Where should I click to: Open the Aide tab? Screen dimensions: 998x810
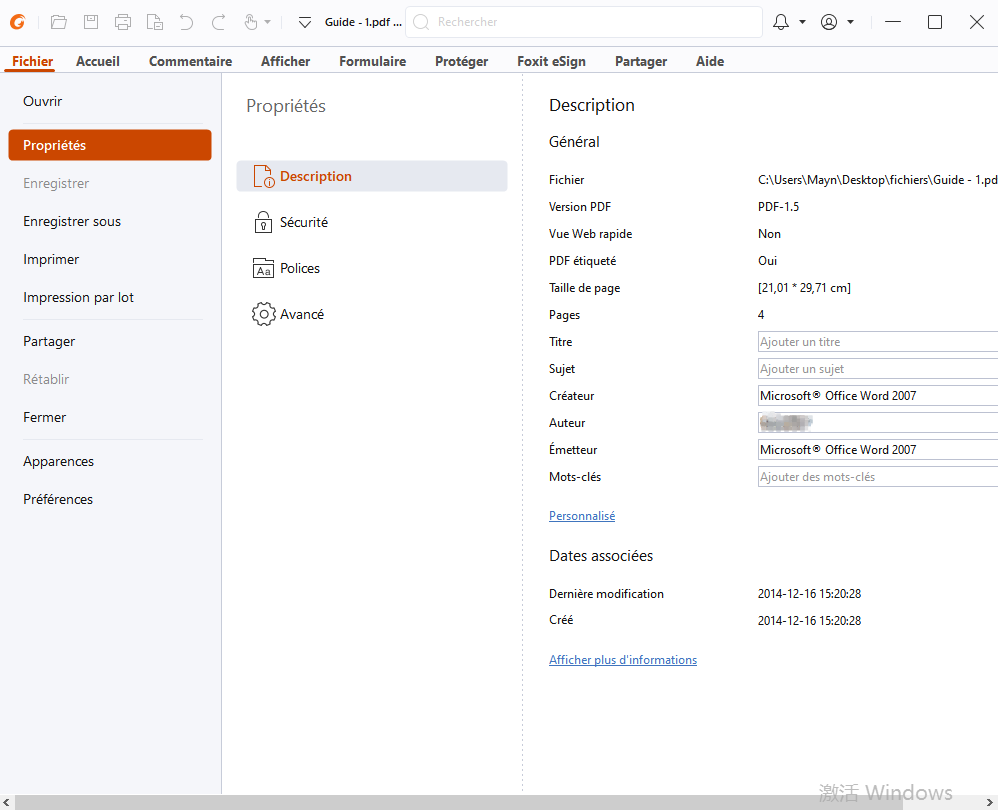pos(710,61)
